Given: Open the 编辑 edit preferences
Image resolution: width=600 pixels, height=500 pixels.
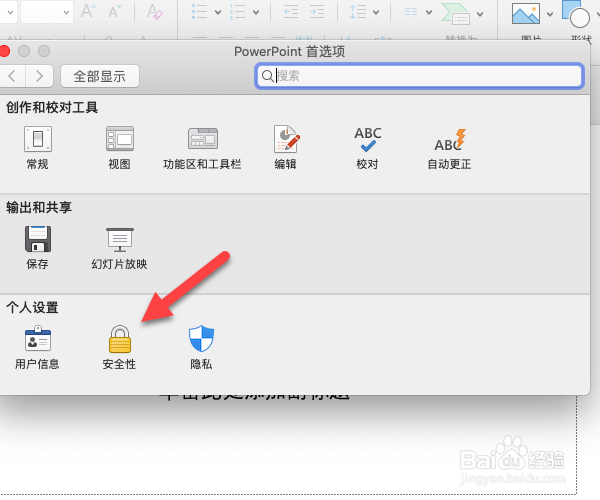Looking at the screenshot, I should (286, 148).
